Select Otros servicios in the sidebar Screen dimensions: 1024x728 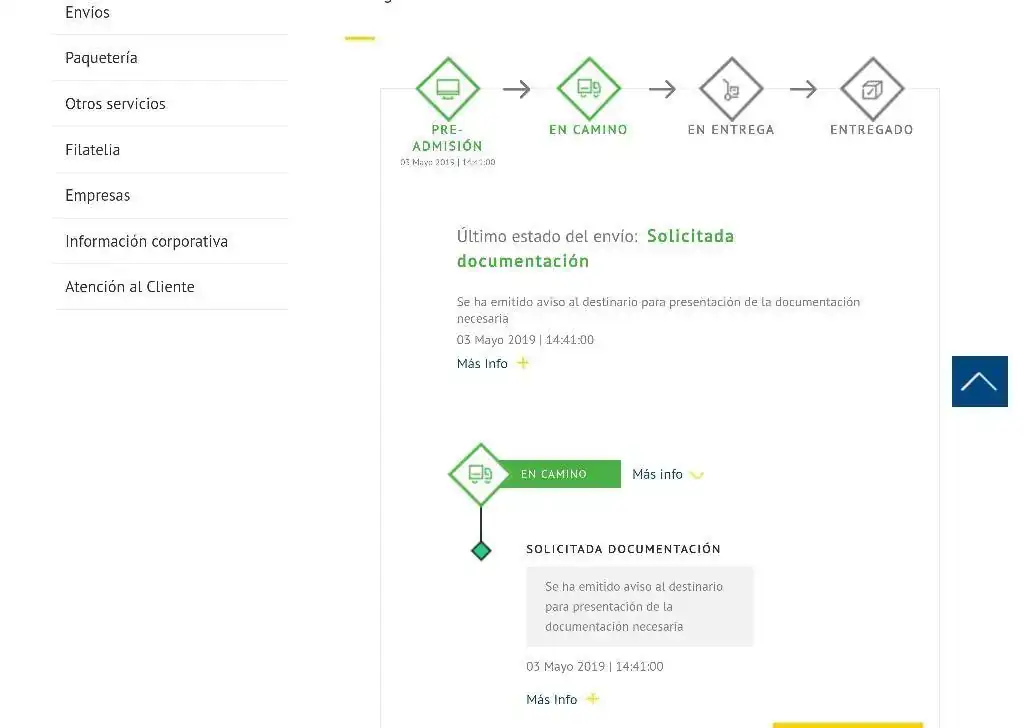[x=116, y=104]
